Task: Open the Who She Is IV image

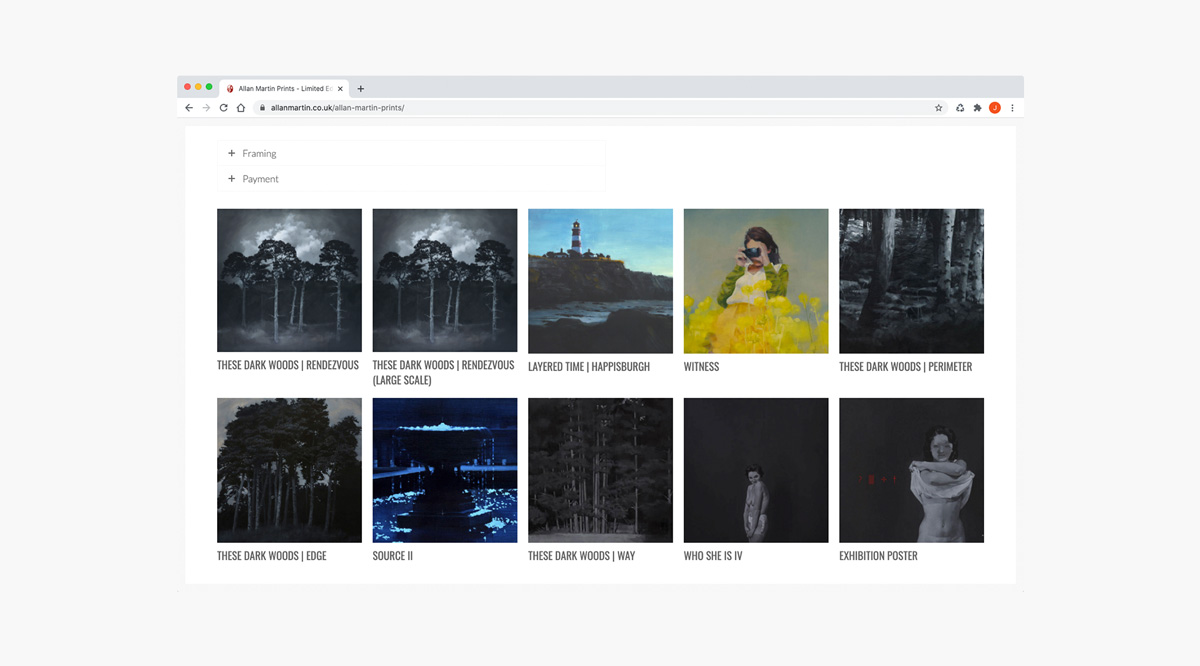Action: (x=756, y=470)
